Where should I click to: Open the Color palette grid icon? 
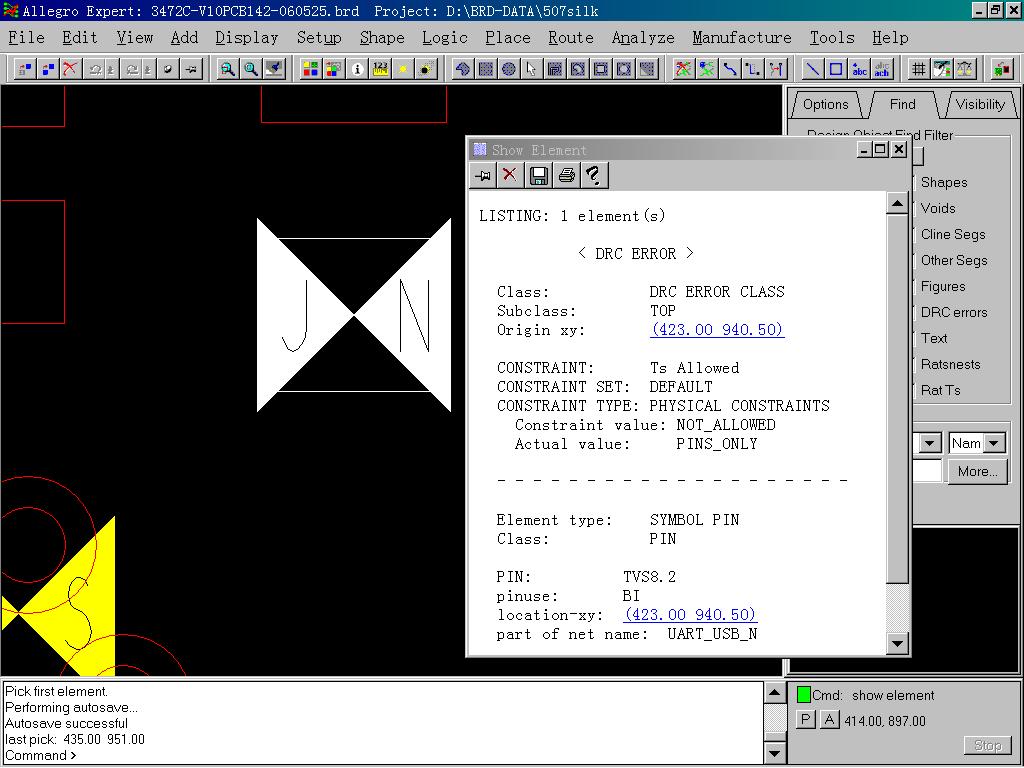(x=311, y=69)
